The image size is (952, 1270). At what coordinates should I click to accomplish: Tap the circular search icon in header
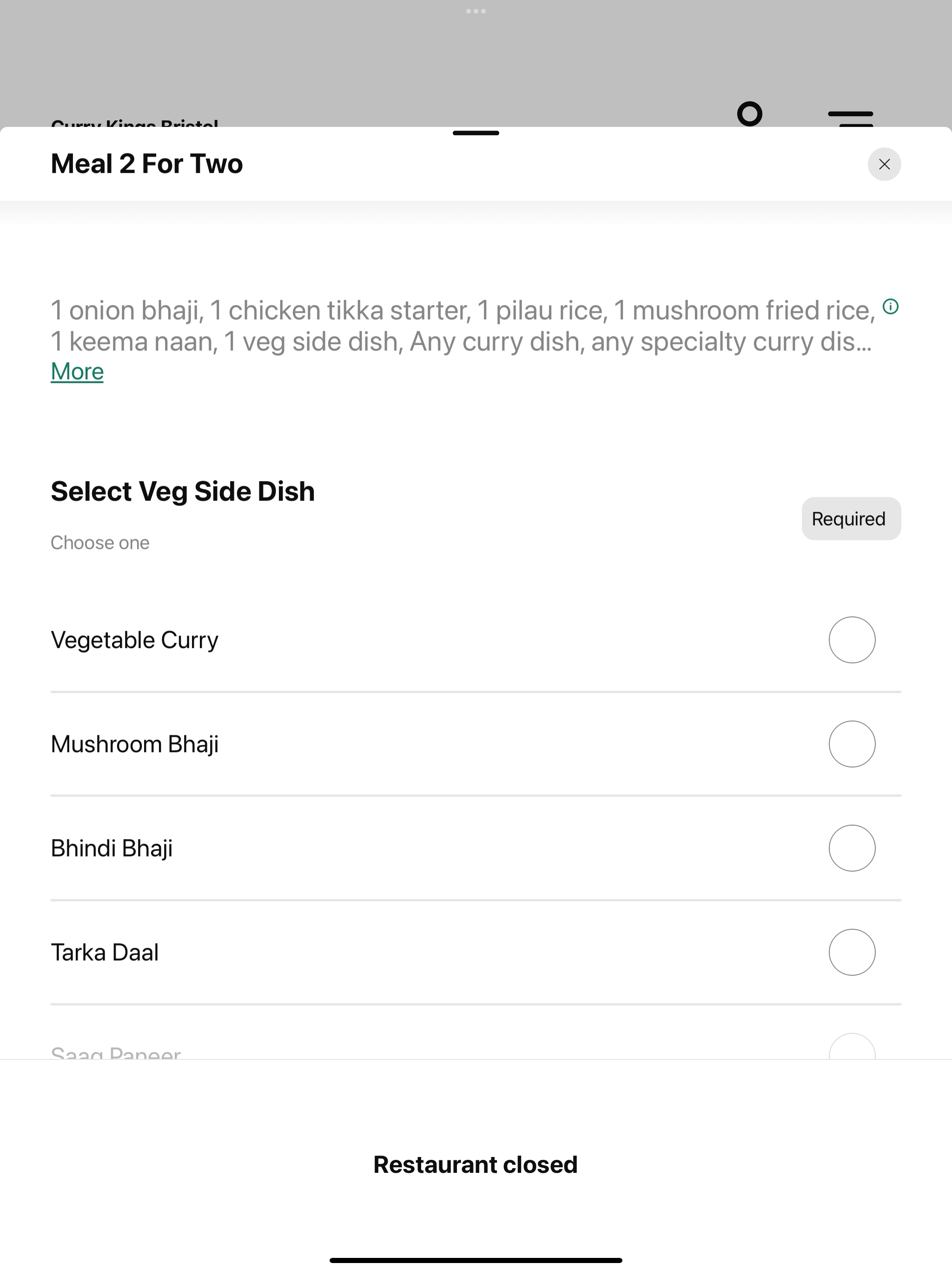click(x=749, y=114)
